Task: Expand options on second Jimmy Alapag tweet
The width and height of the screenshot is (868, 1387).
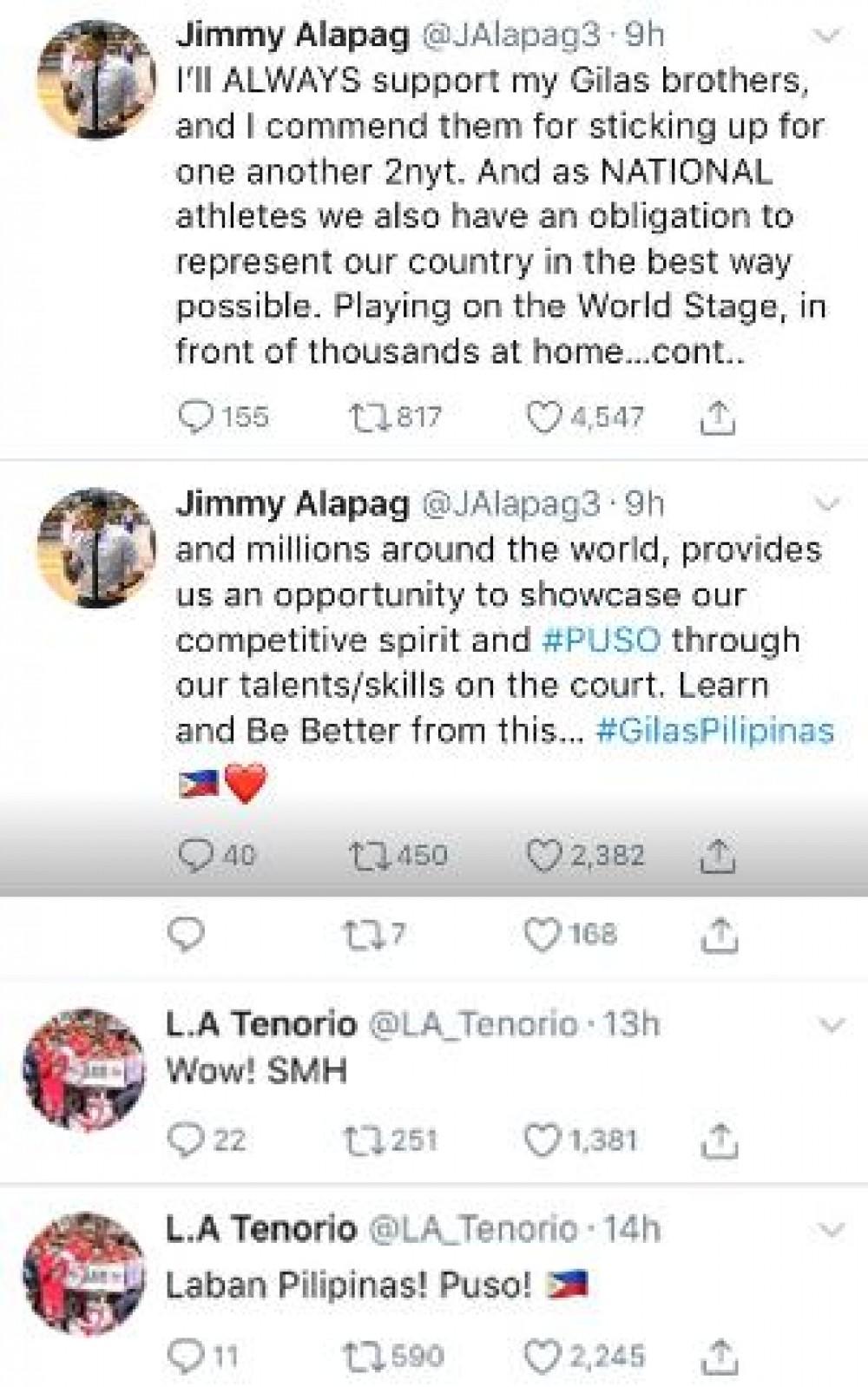Action: 830,504
